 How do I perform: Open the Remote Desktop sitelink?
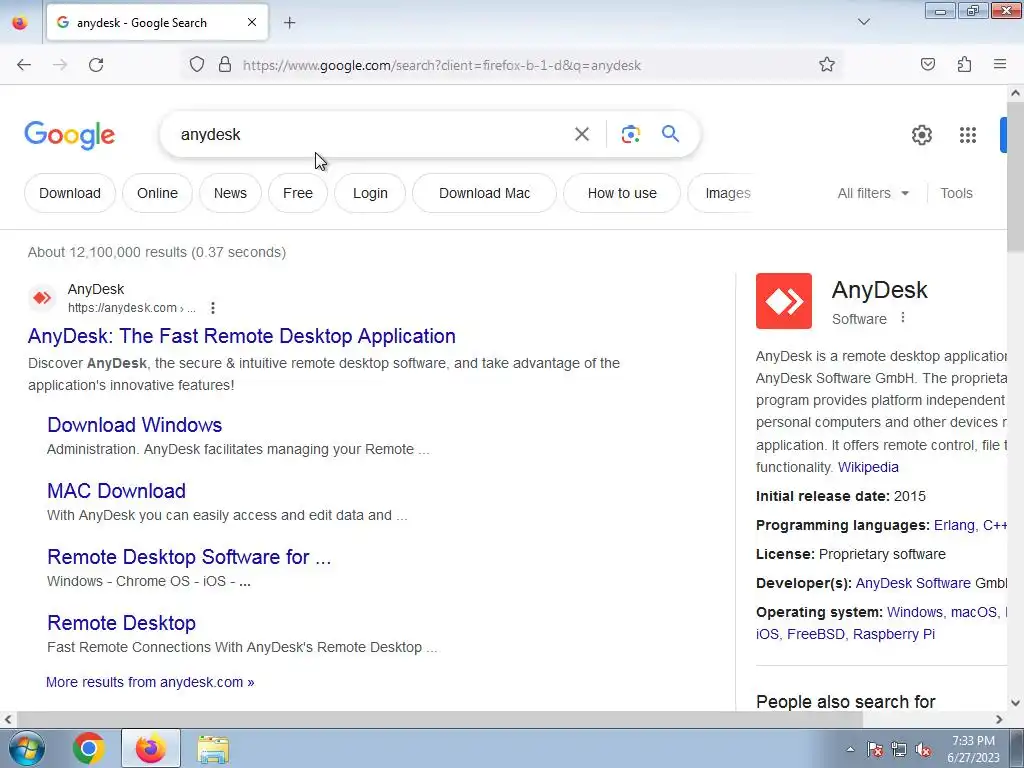(x=121, y=623)
